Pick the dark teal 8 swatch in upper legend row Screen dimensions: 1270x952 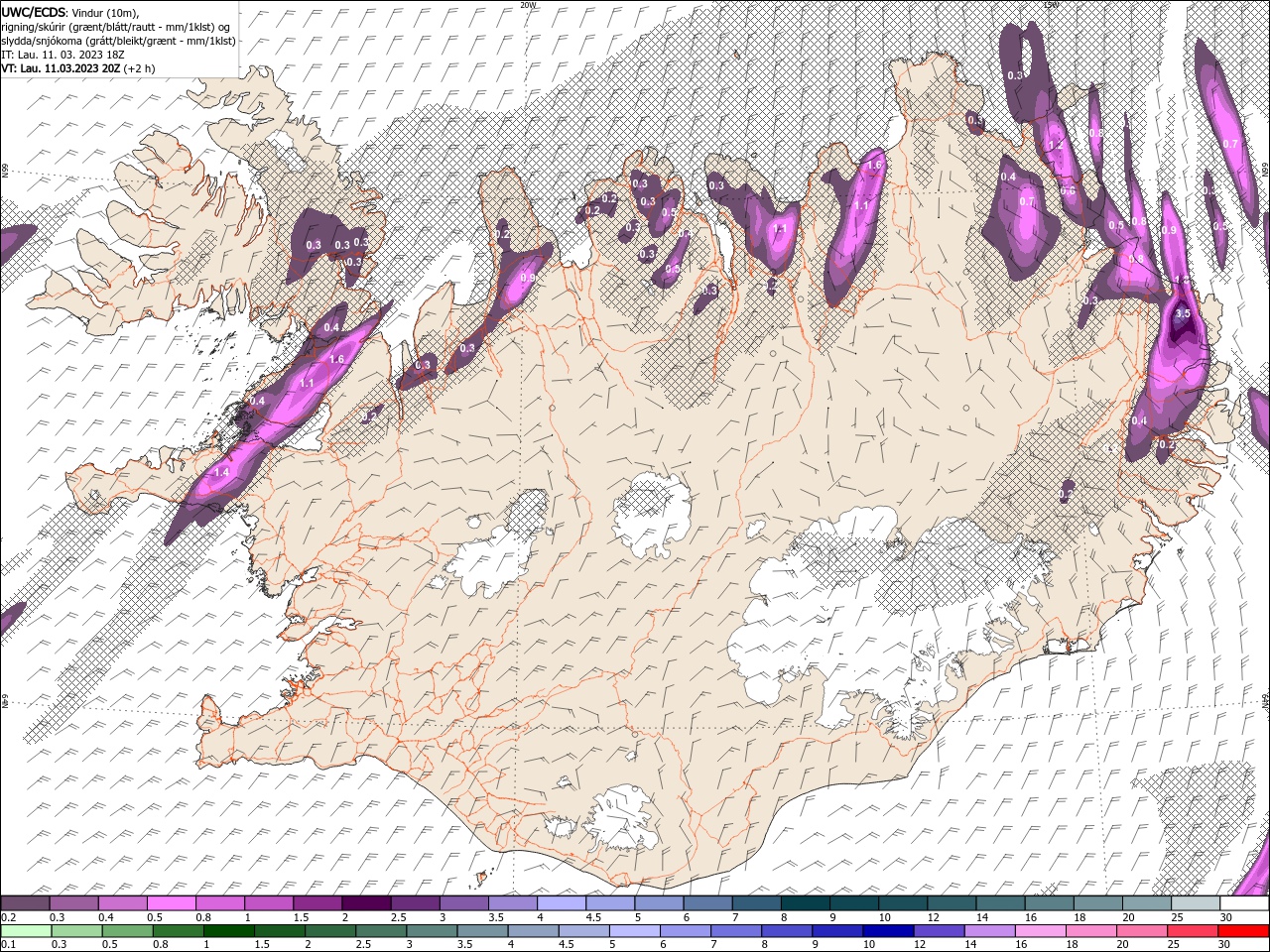804,903
